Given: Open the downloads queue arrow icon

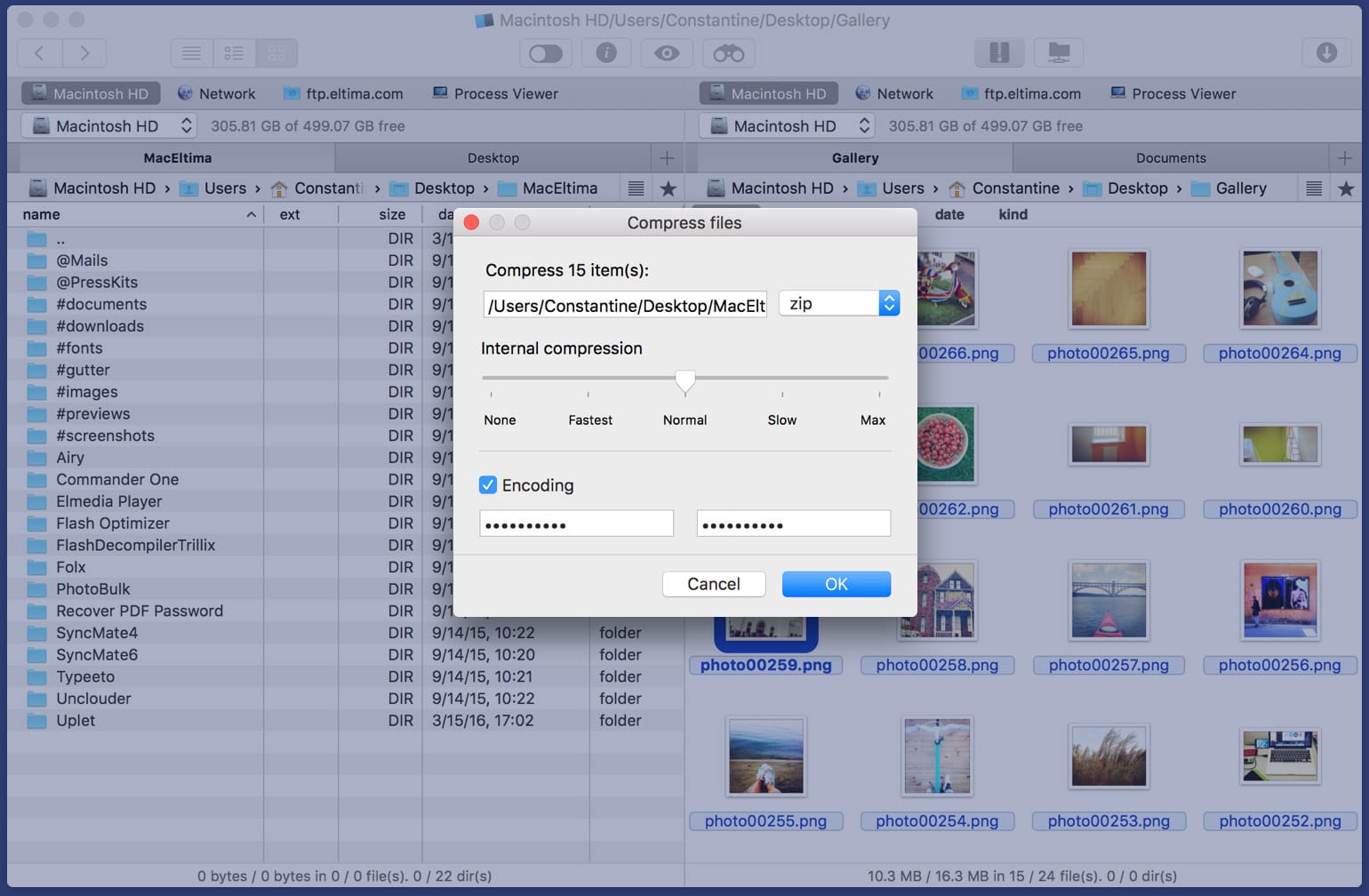Looking at the screenshot, I should click(x=1325, y=53).
